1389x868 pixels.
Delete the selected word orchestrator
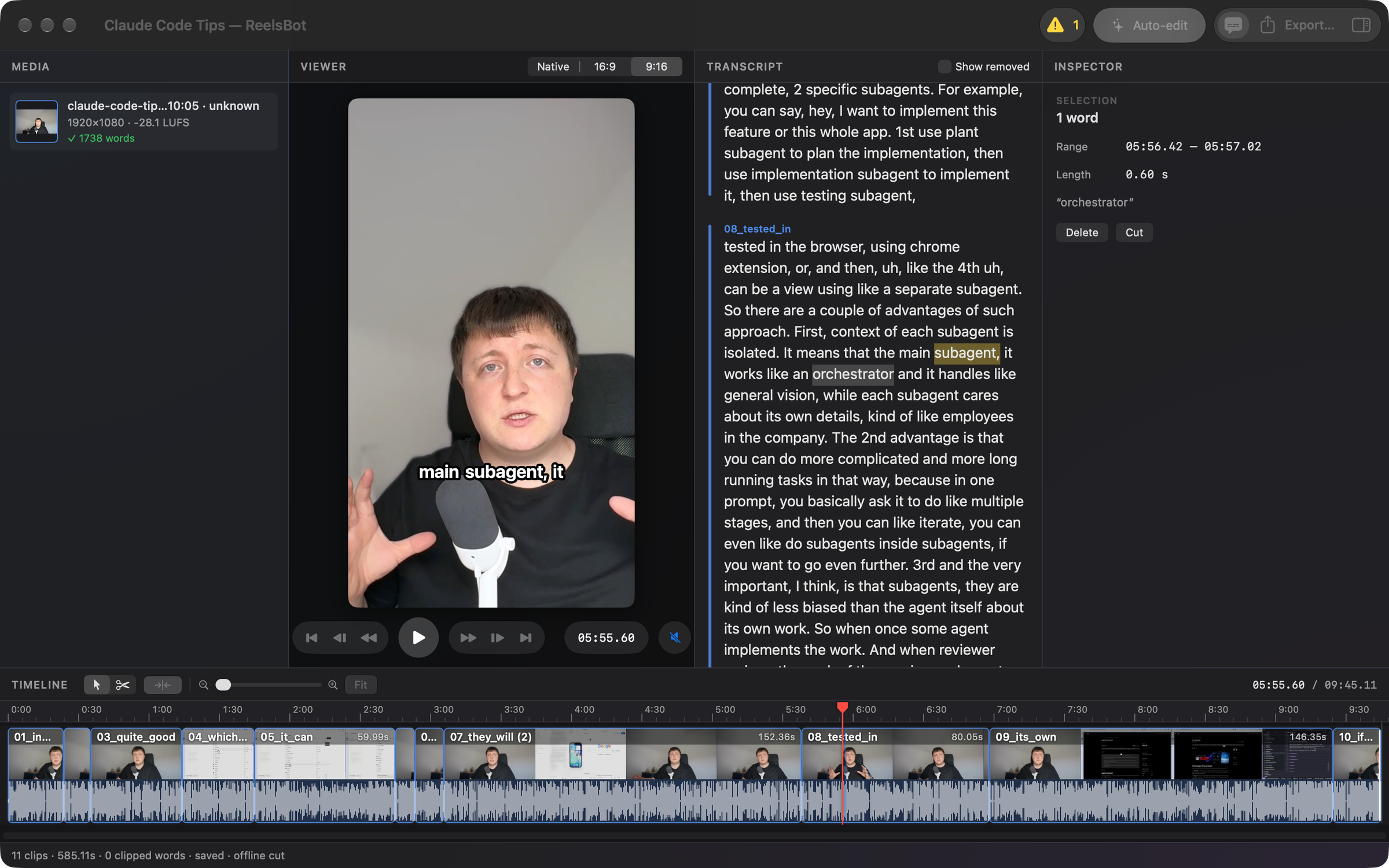pos(1082,233)
